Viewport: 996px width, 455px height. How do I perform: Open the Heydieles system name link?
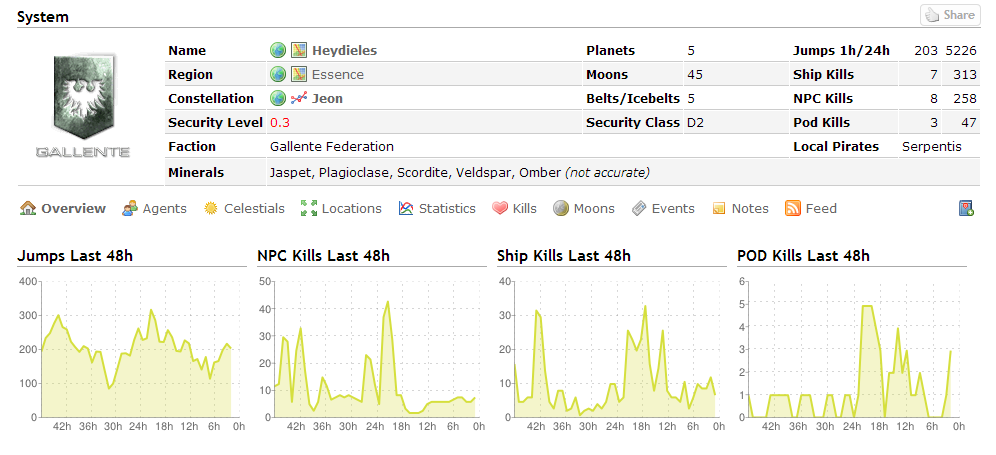coord(344,50)
